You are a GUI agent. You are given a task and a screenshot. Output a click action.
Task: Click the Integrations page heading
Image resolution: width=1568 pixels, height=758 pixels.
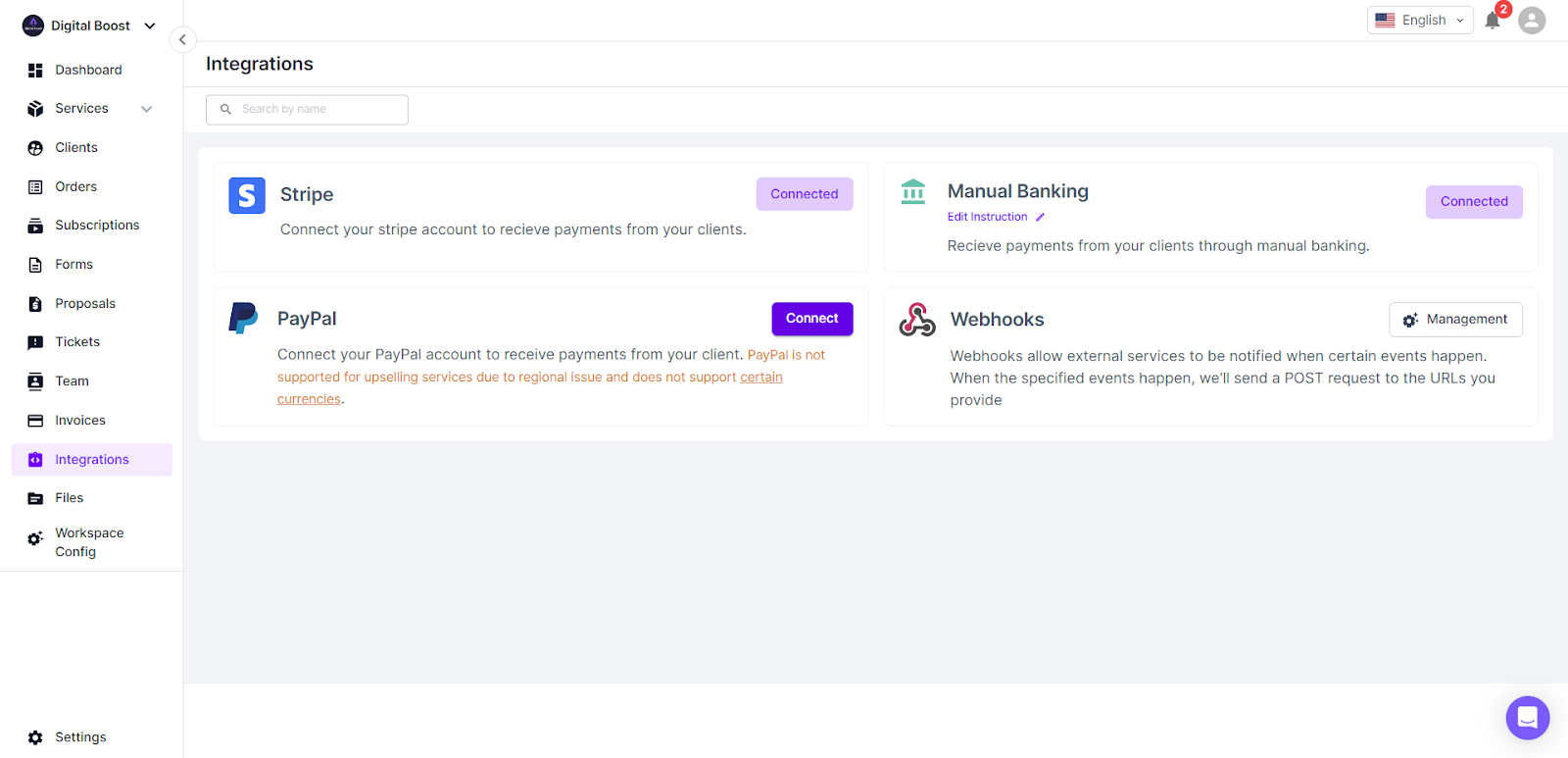pos(260,65)
